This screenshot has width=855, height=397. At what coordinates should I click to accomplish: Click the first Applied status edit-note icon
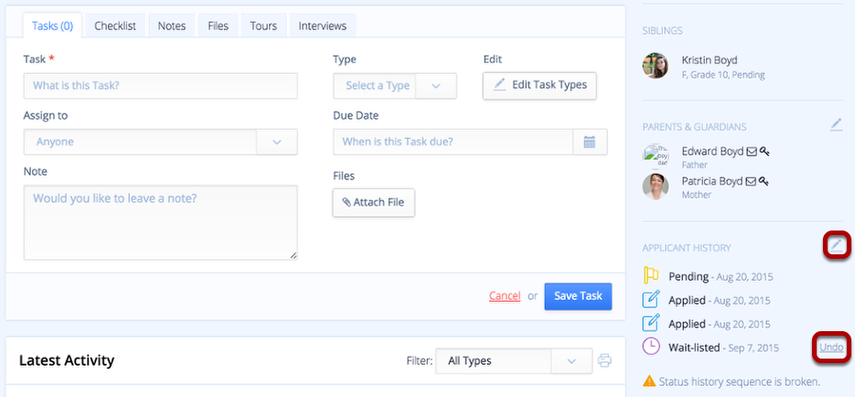pos(651,299)
